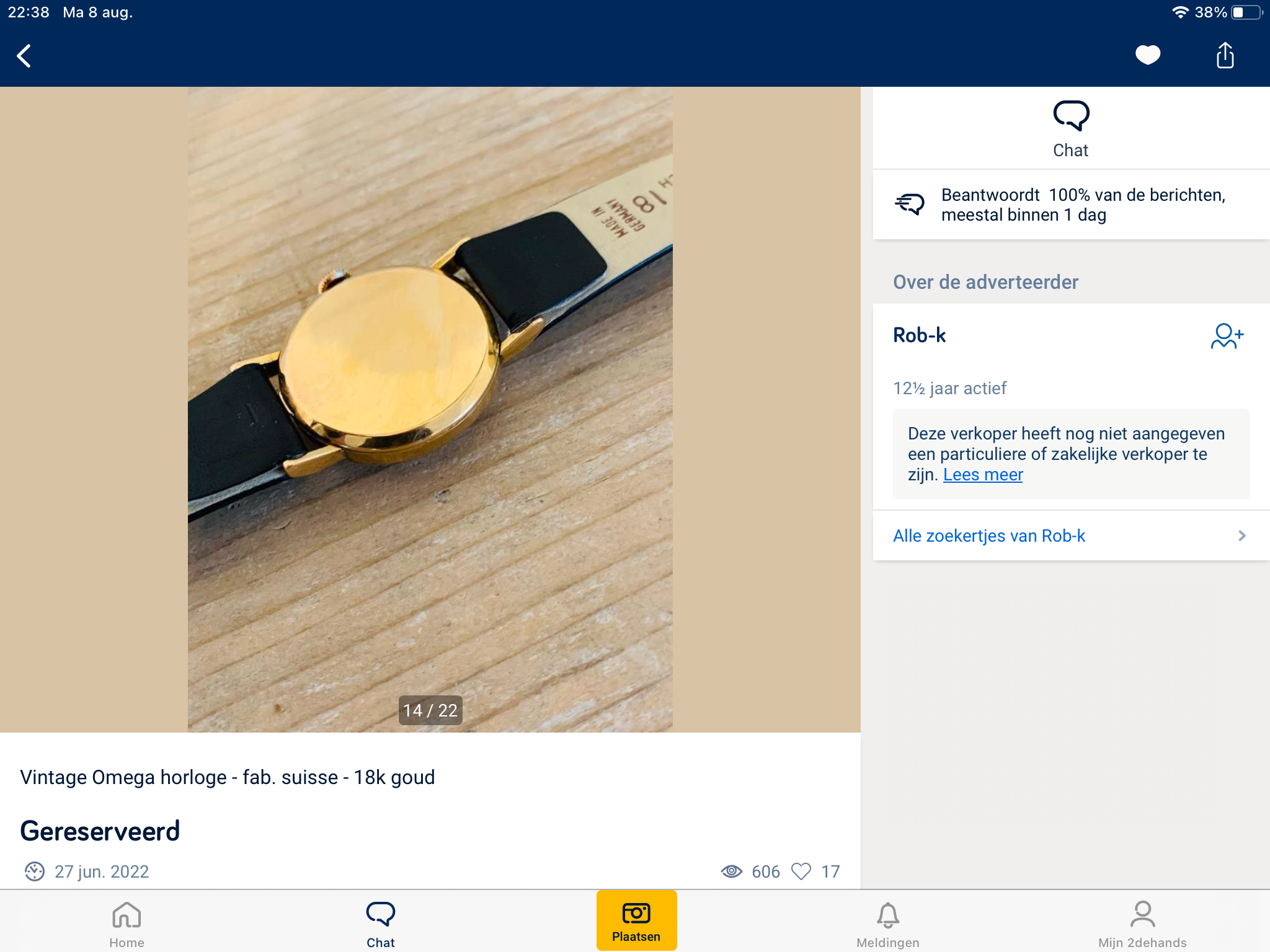Go to Home tab
The image size is (1270, 952).
click(x=127, y=923)
